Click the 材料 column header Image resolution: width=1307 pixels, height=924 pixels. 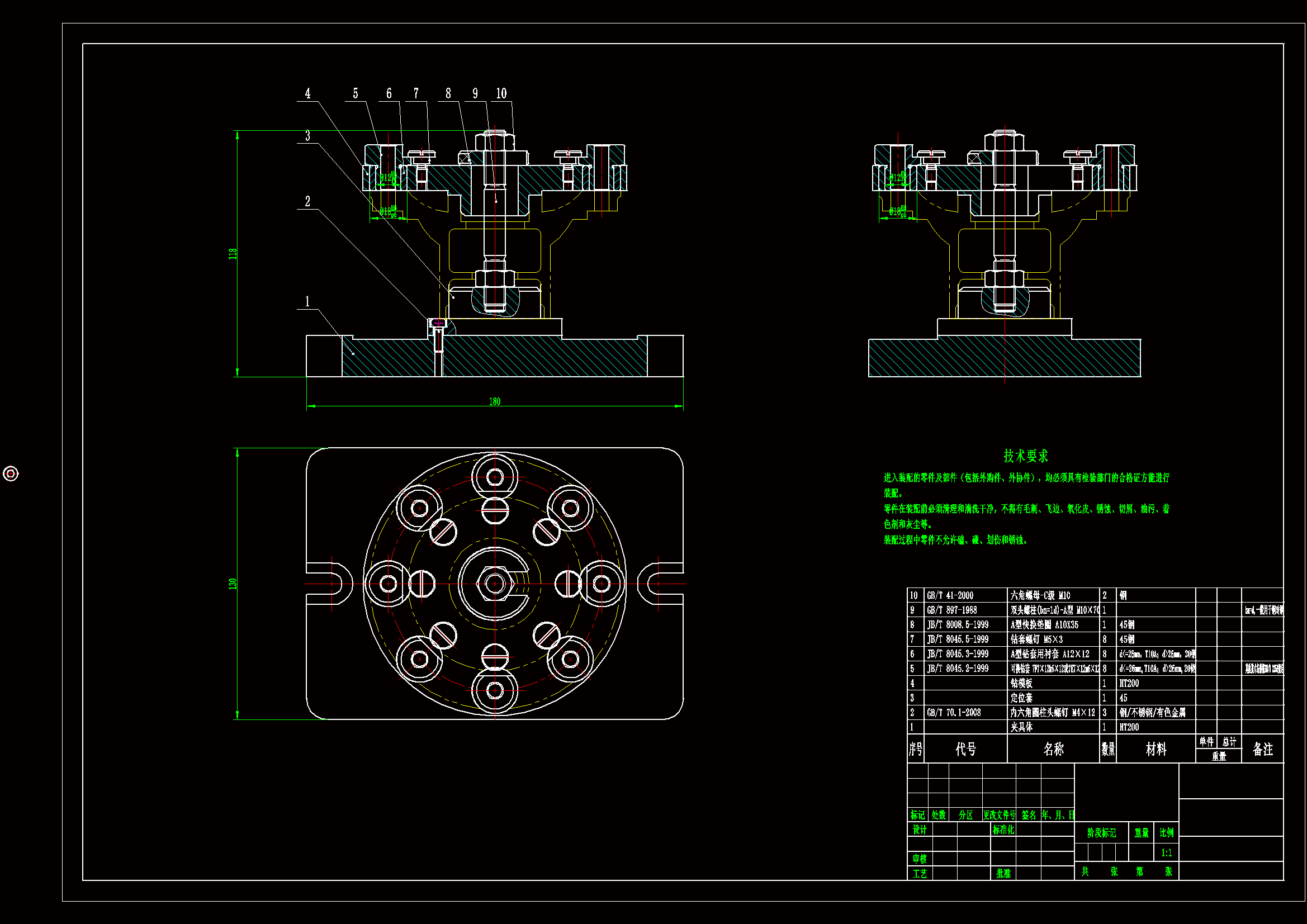1156,749
